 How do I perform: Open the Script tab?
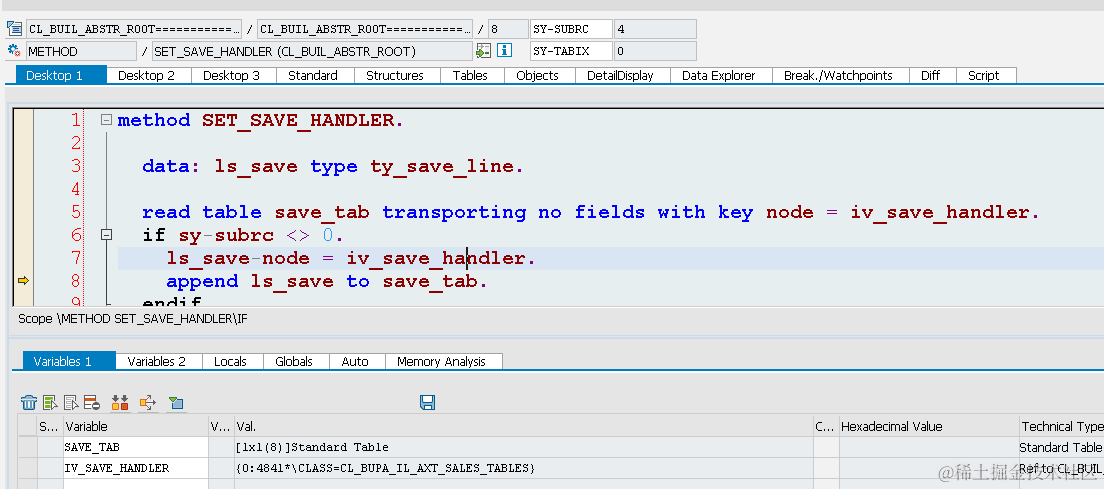[x=984, y=75]
